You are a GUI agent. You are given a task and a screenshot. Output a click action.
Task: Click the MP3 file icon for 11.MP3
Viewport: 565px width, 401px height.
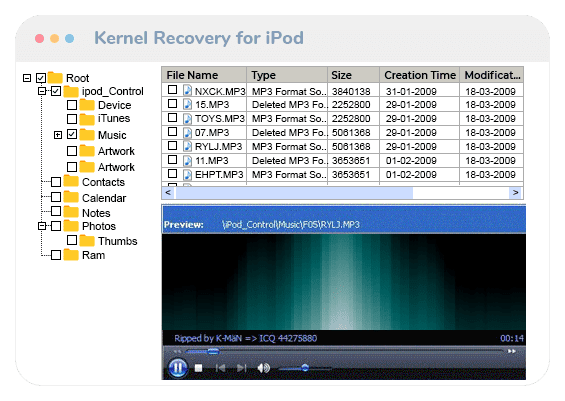click(x=187, y=160)
